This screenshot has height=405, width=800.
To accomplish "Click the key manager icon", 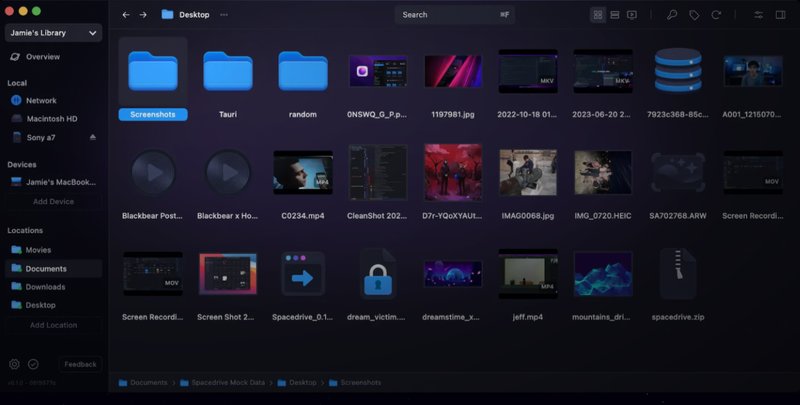I will [672, 15].
